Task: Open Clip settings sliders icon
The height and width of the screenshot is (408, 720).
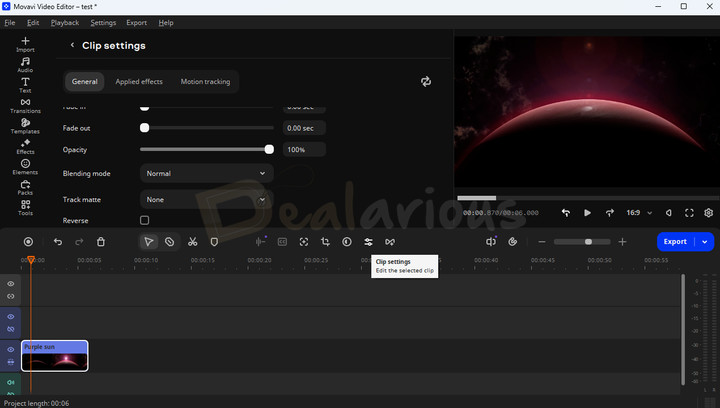Action: click(368, 242)
